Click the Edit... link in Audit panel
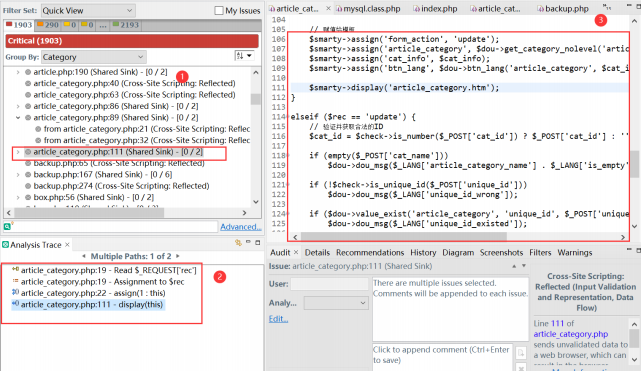 click(x=278, y=319)
